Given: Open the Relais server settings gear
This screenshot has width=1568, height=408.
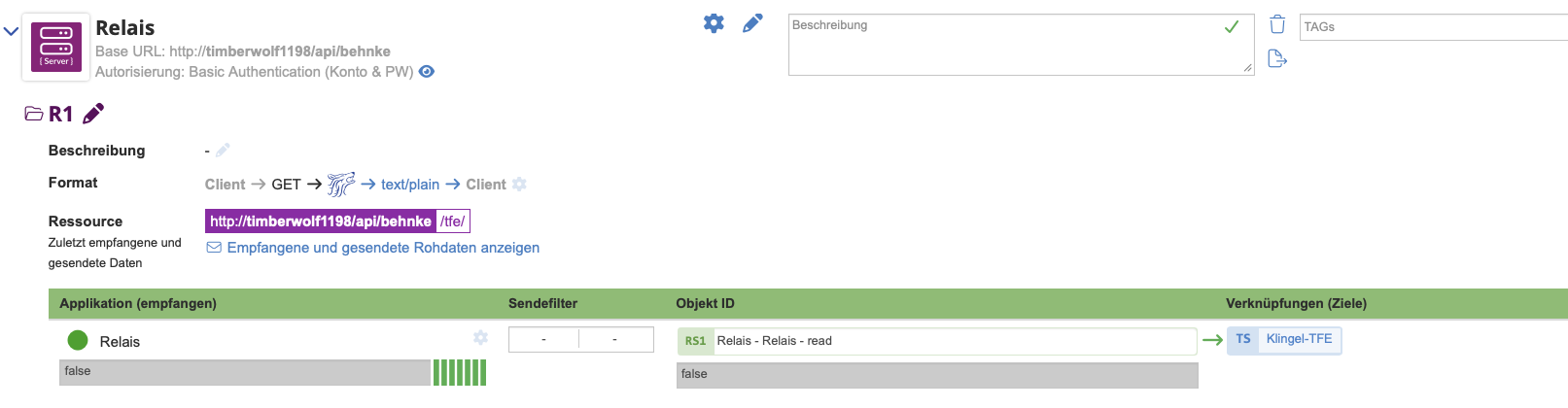Looking at the screenshot, I should [x=714, y=23].
